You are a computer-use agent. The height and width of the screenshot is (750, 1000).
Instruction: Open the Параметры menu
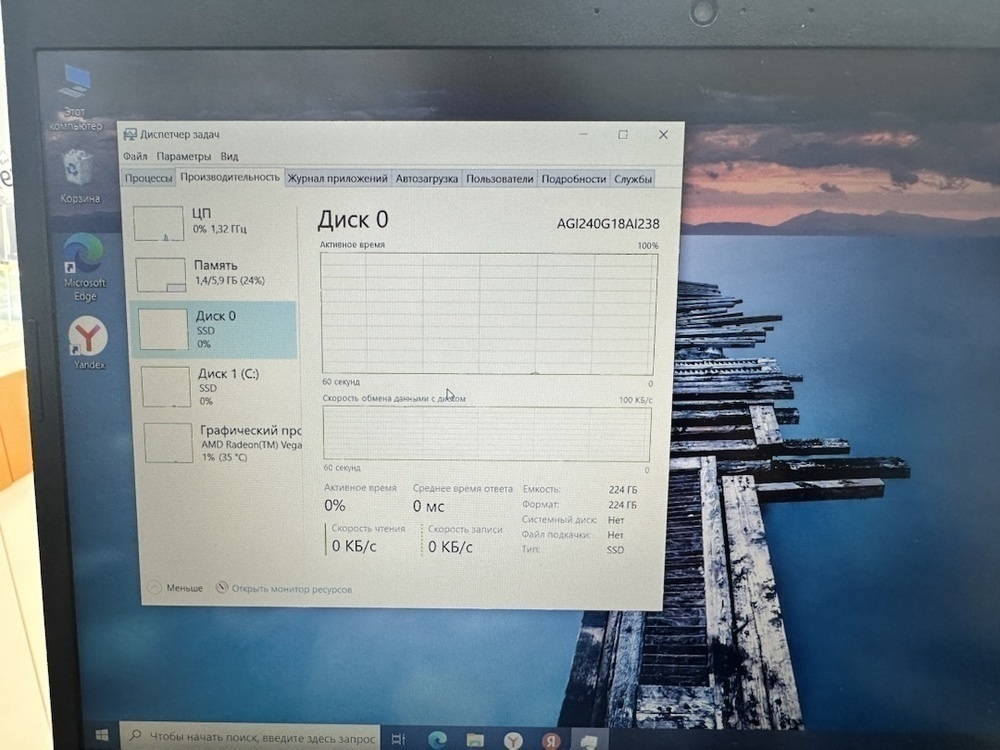point(184,156)
